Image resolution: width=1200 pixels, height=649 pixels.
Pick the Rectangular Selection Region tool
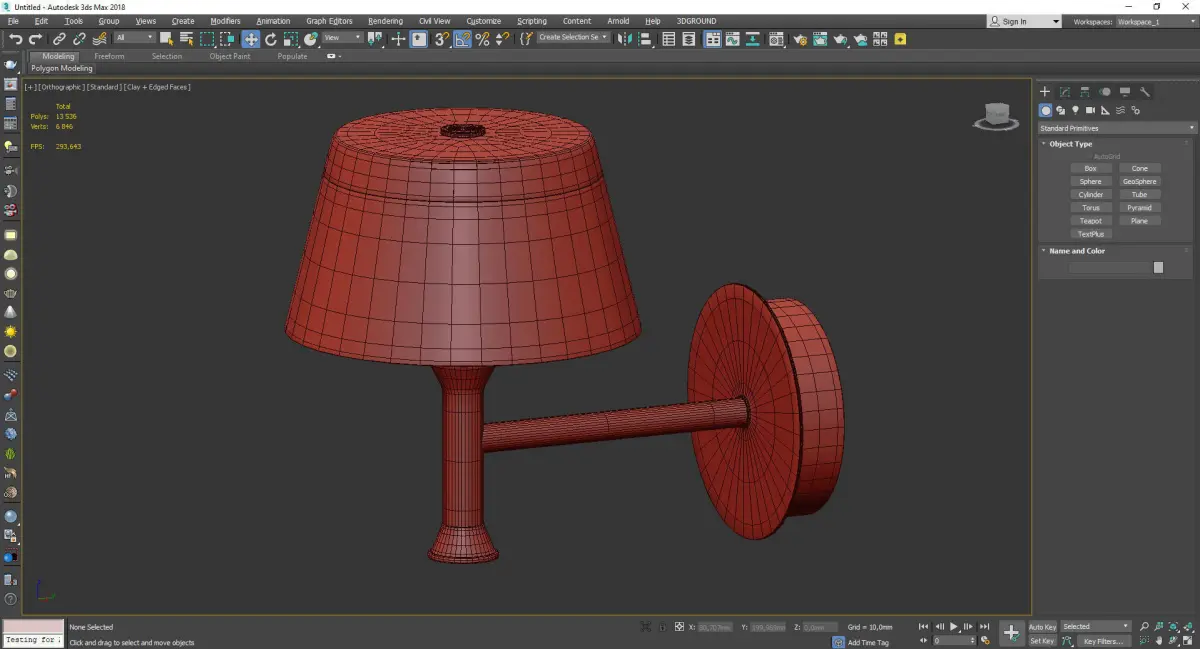point(207,39)
